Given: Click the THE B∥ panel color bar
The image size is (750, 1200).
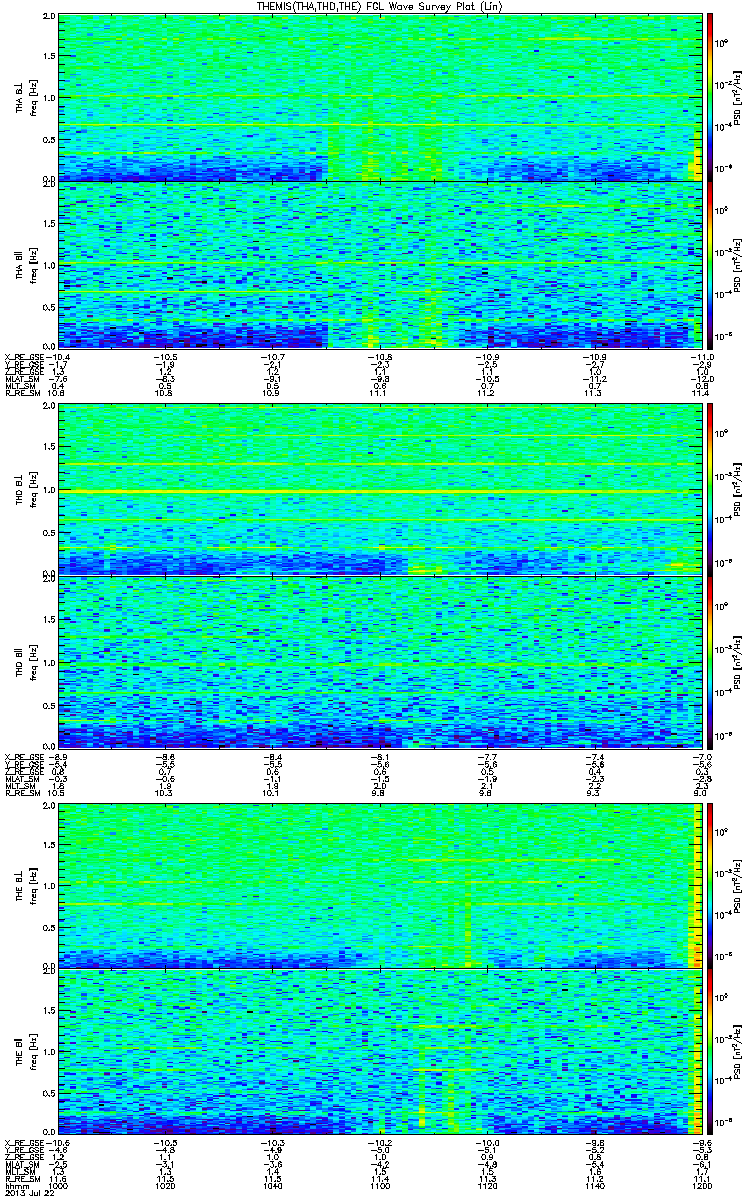Looking at the screenshot, I should point(710,1052).
